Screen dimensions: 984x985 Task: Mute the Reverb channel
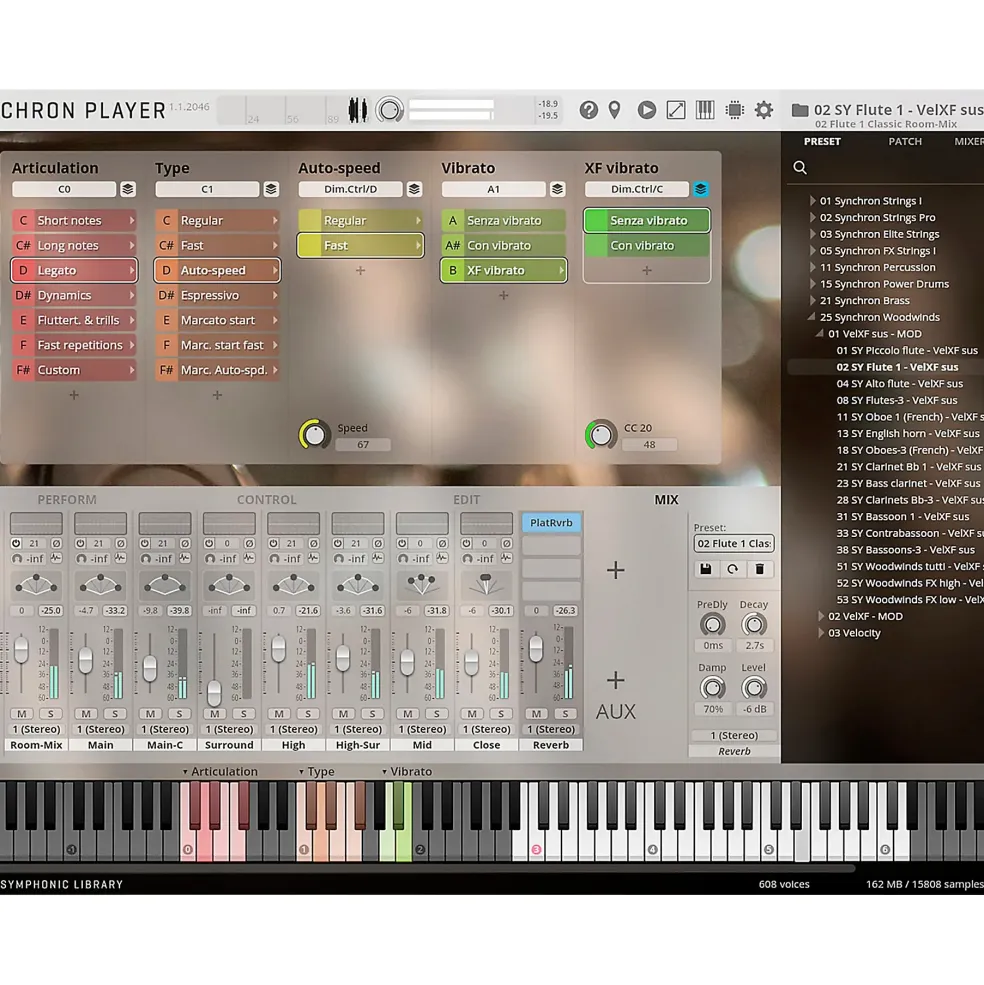point(537,714)
